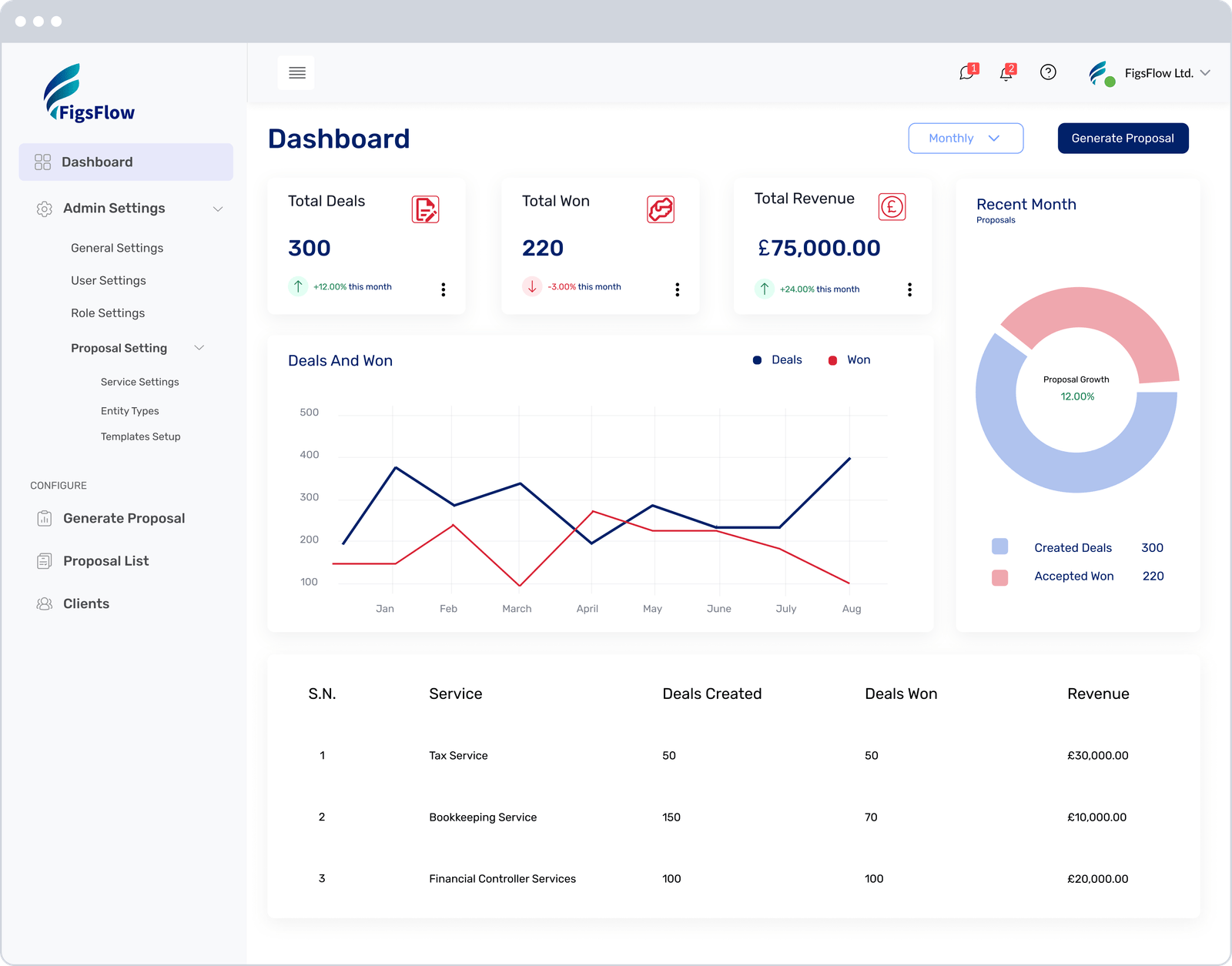Open Total Revenue card options menu
Viewport: 1232px width, 966px height.
[x=910, y=289]
